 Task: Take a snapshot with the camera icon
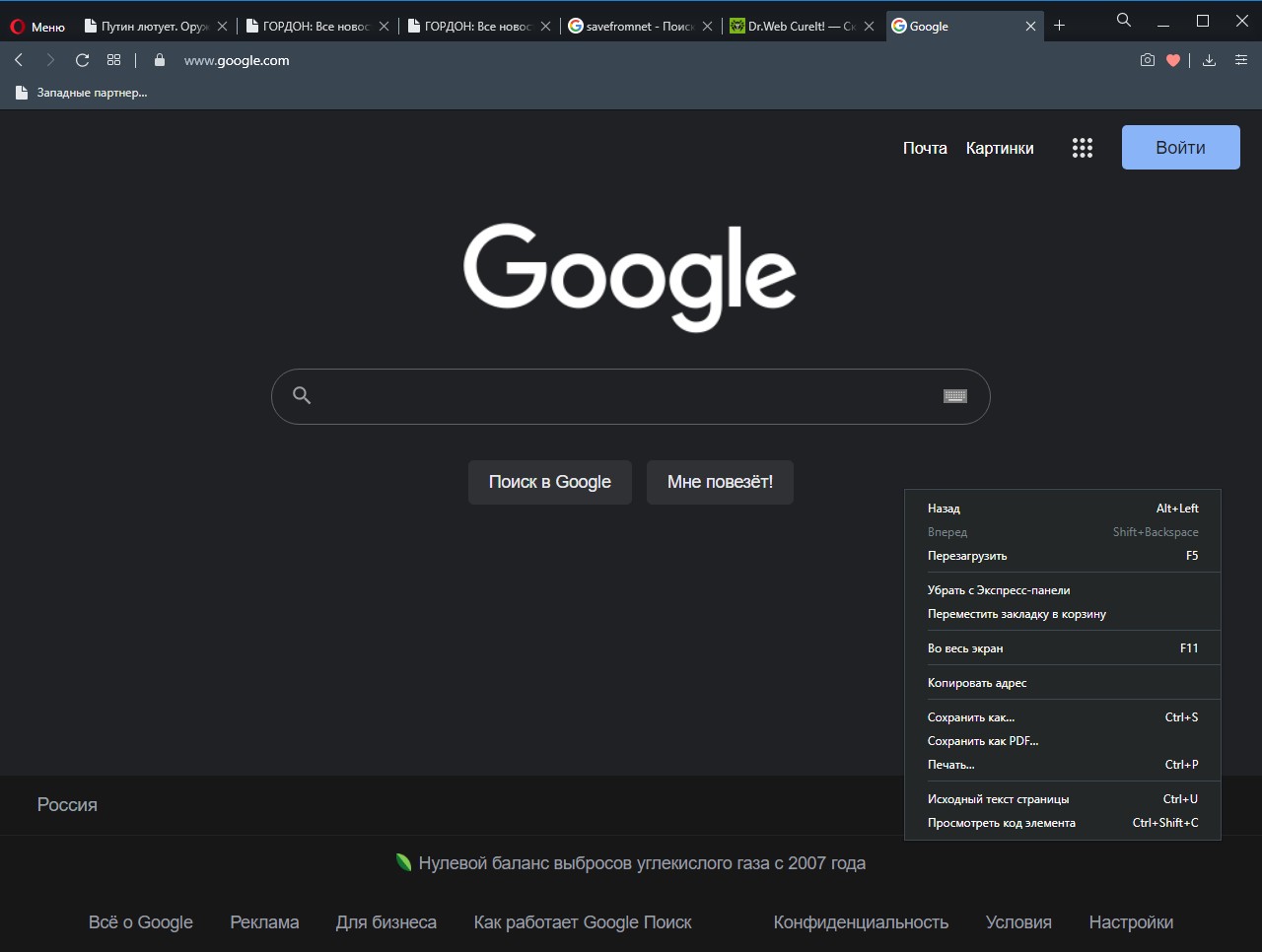(x=1147, y=60)
